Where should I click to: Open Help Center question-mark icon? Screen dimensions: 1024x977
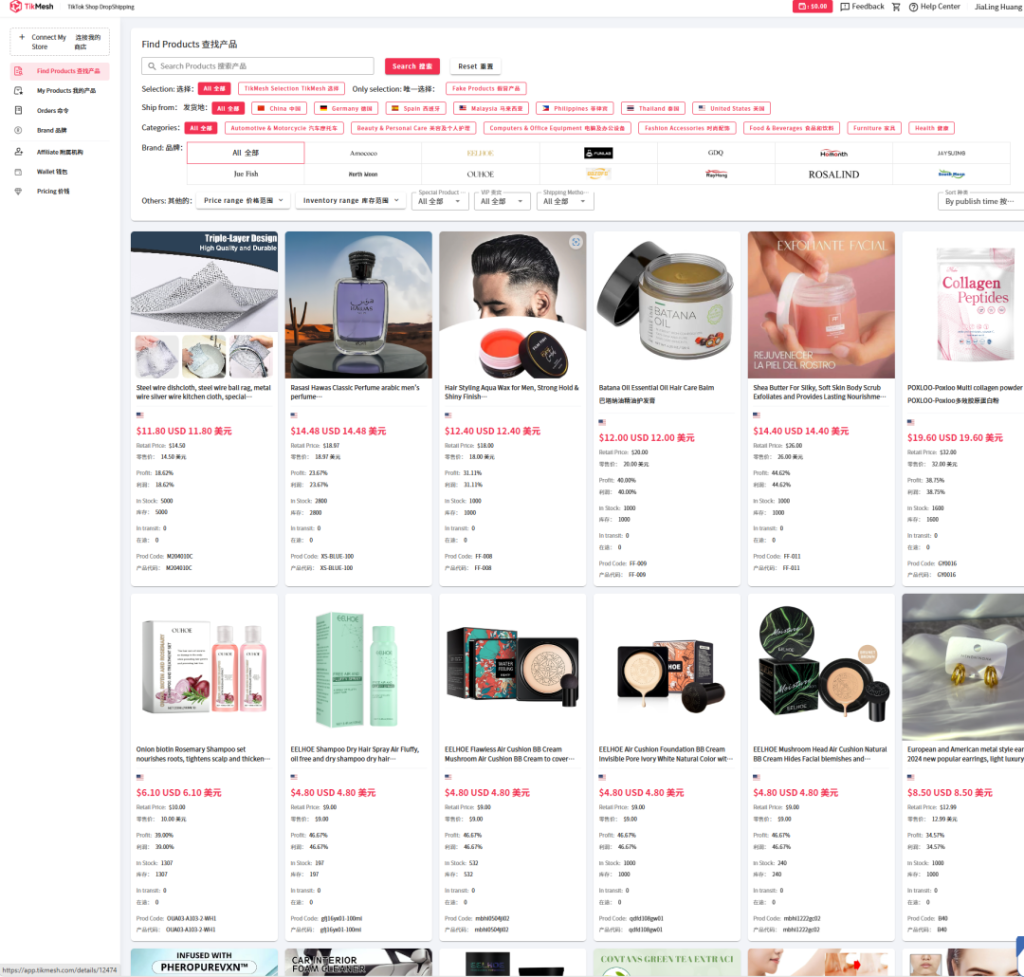(914, 7)
